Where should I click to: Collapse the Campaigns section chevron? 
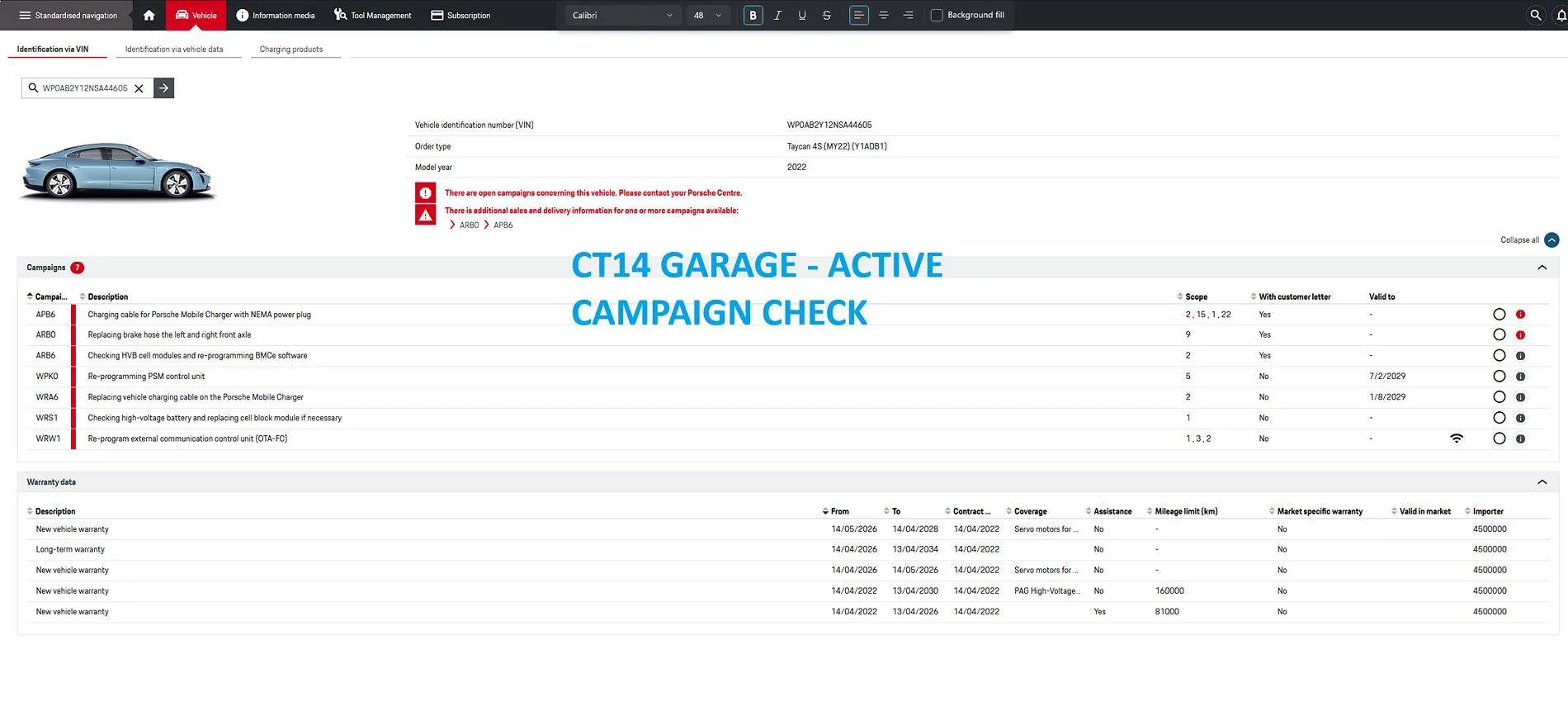coord(1542,268)
